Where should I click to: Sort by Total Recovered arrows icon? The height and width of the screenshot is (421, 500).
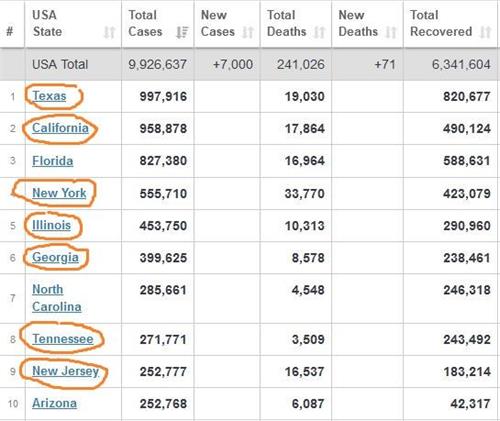coord(485,32)
